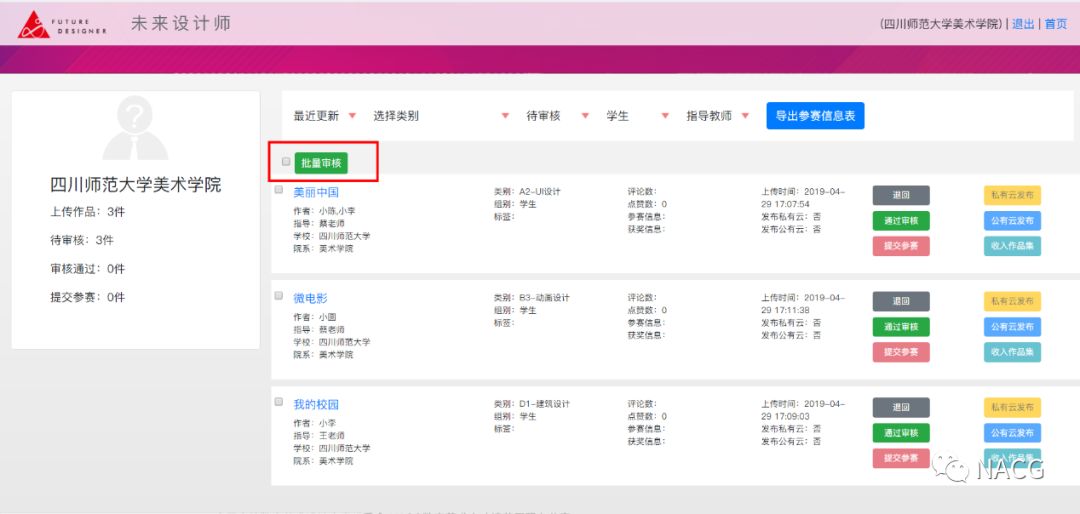
Task: Open the 我的校园 work title link
Action: point(316,404)
